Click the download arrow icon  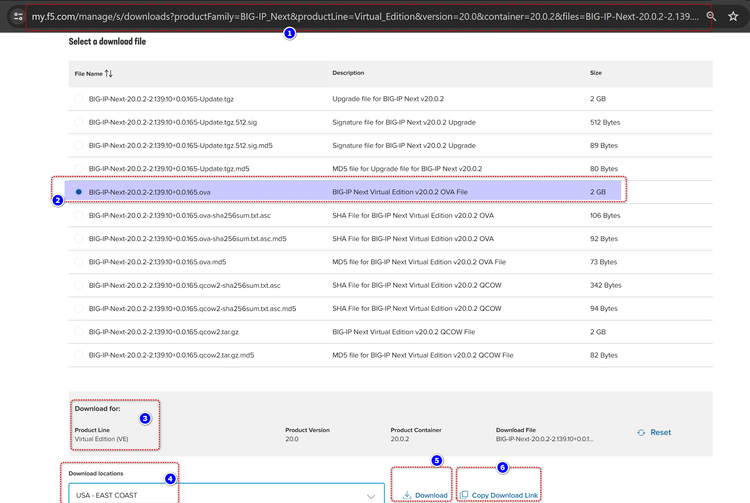tap(407, 495)
